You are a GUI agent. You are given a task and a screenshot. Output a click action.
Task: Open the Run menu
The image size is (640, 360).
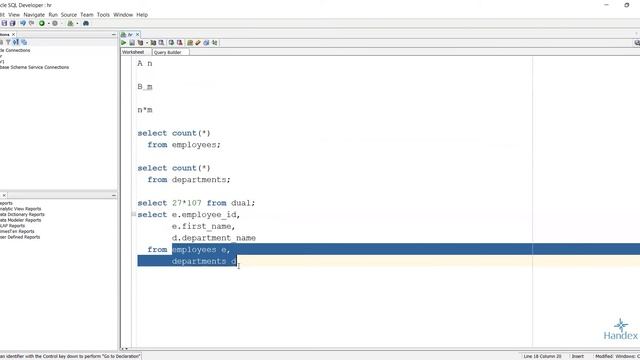pos(53,15)
